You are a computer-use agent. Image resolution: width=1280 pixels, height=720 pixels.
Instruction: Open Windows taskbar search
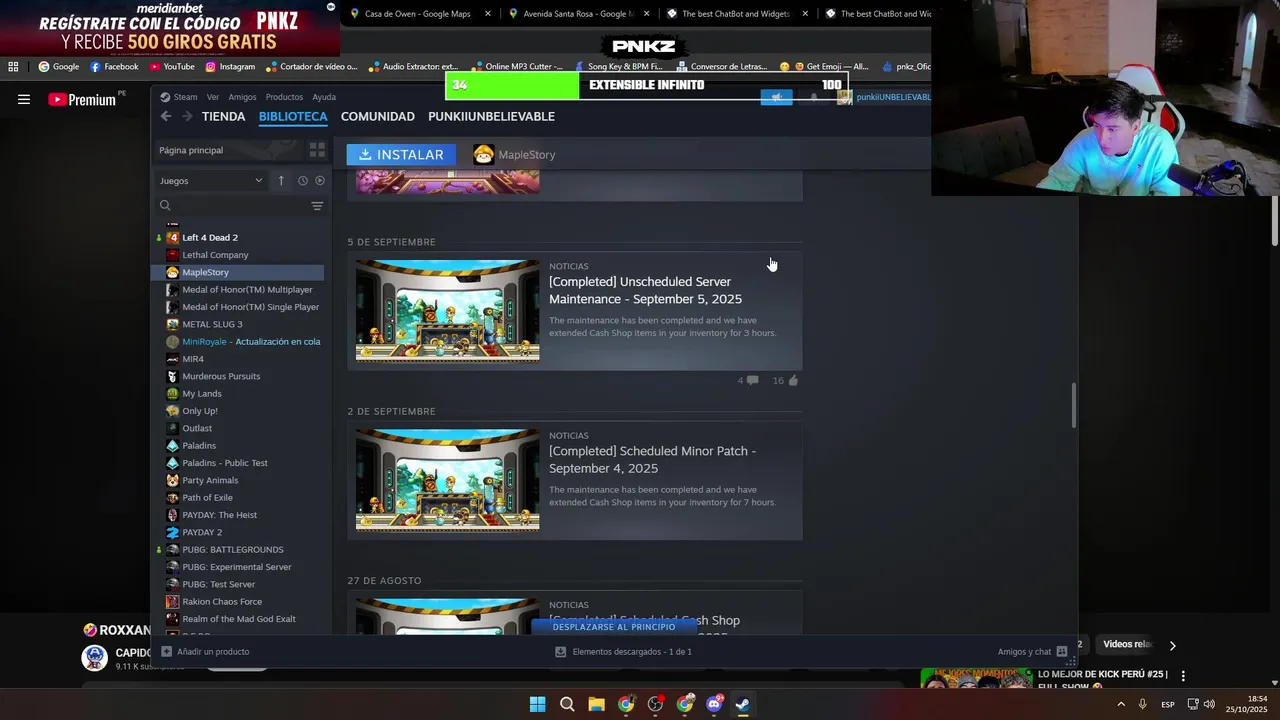pos(567,704)
